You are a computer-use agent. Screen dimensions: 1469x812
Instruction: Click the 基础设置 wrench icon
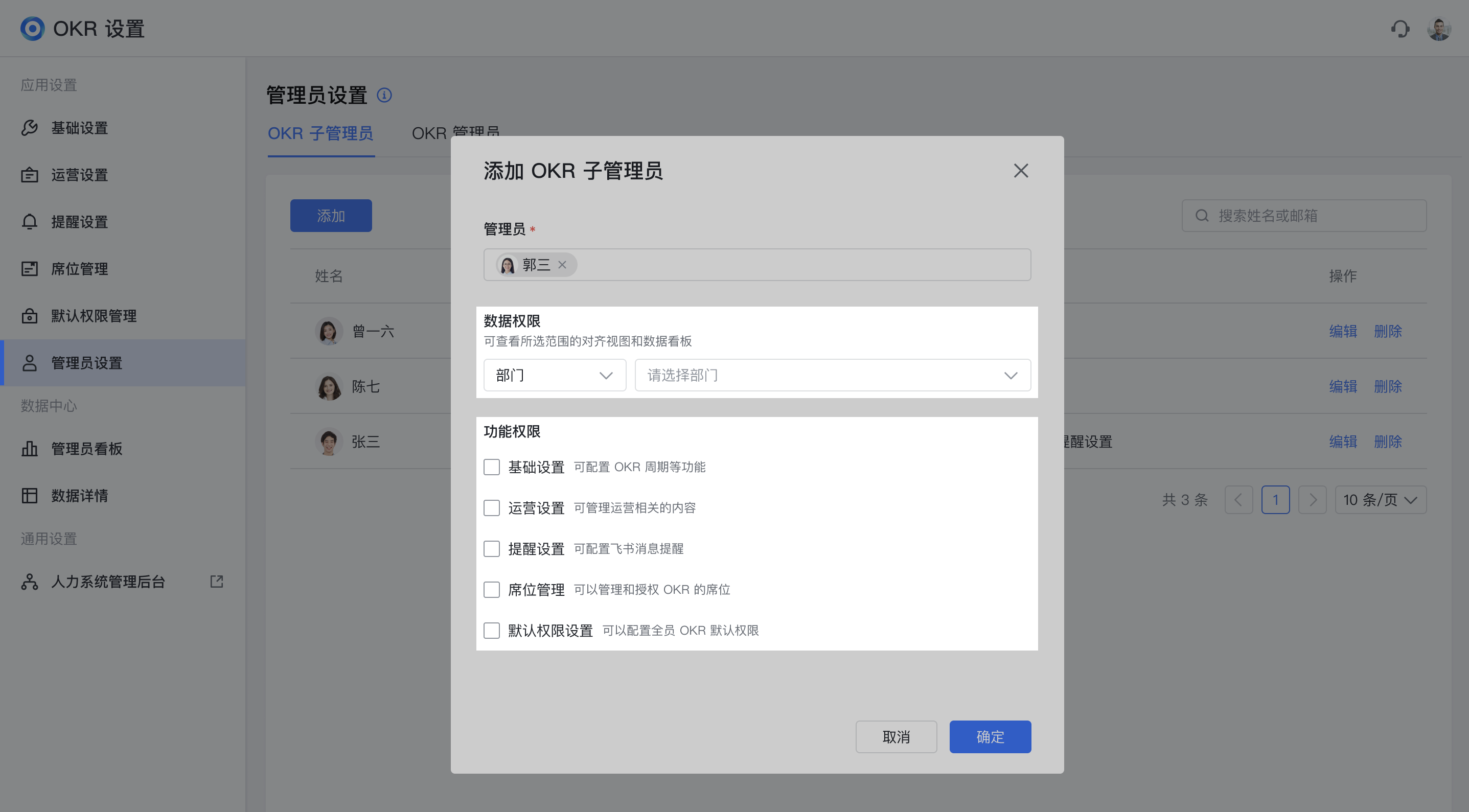[30, 128]
